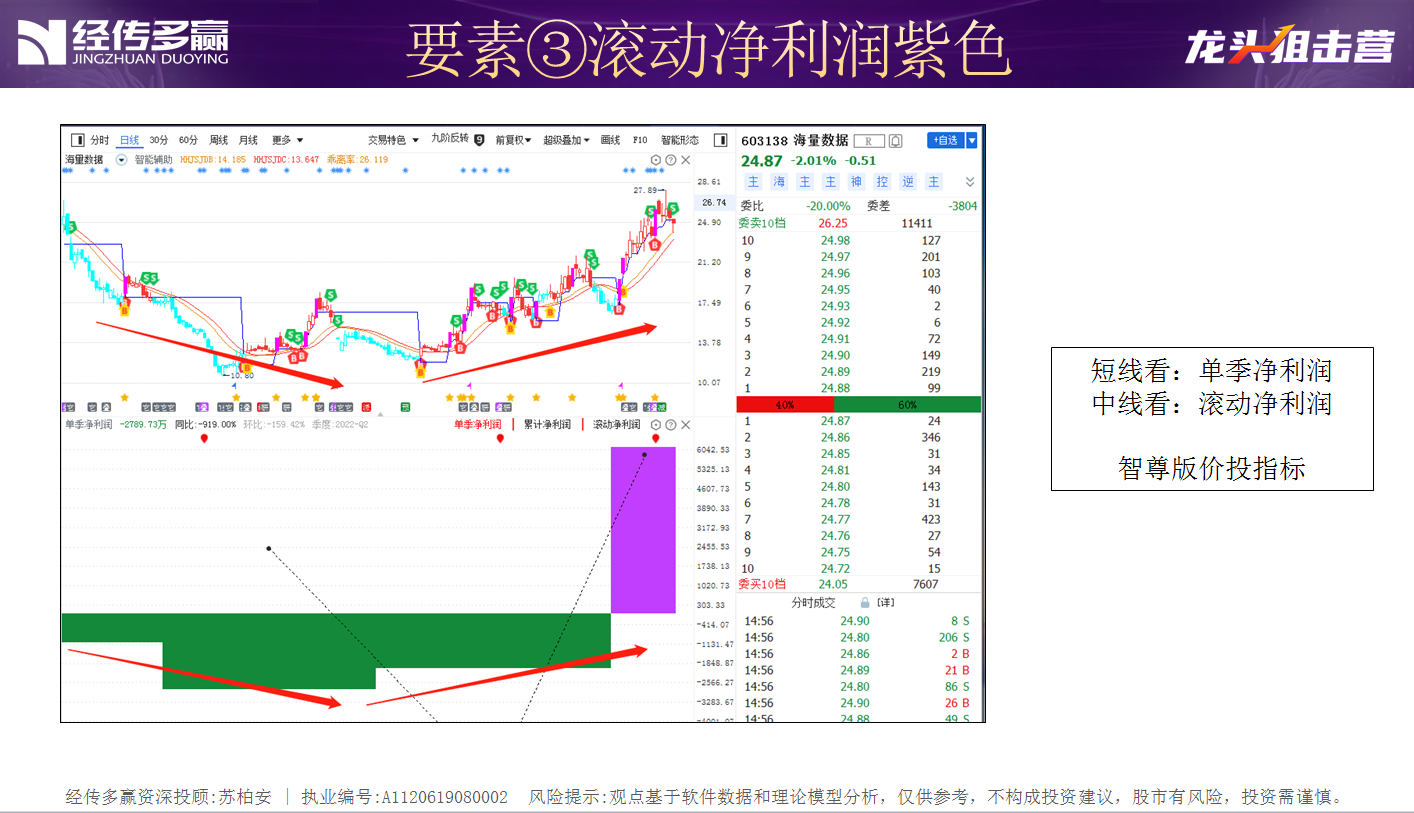Click the 神 tag in signal row
Image resolution: width=1414 pixels, height=813 pixels.
[856, 181]
